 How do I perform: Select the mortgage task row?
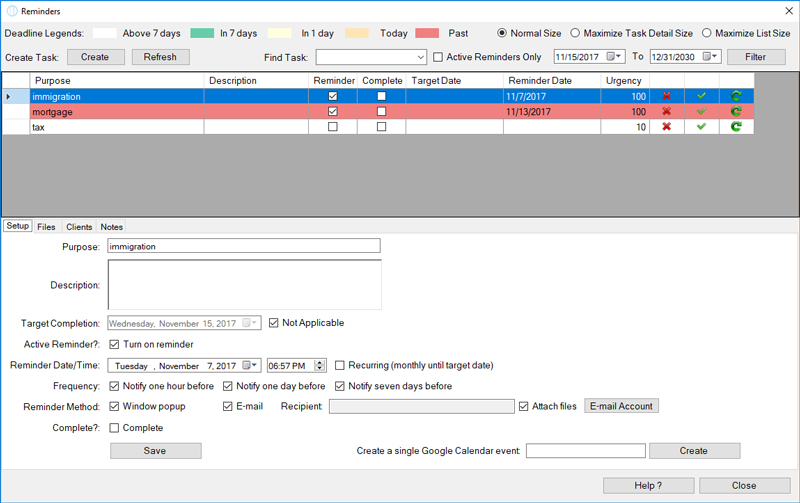(x=378, y=112)
